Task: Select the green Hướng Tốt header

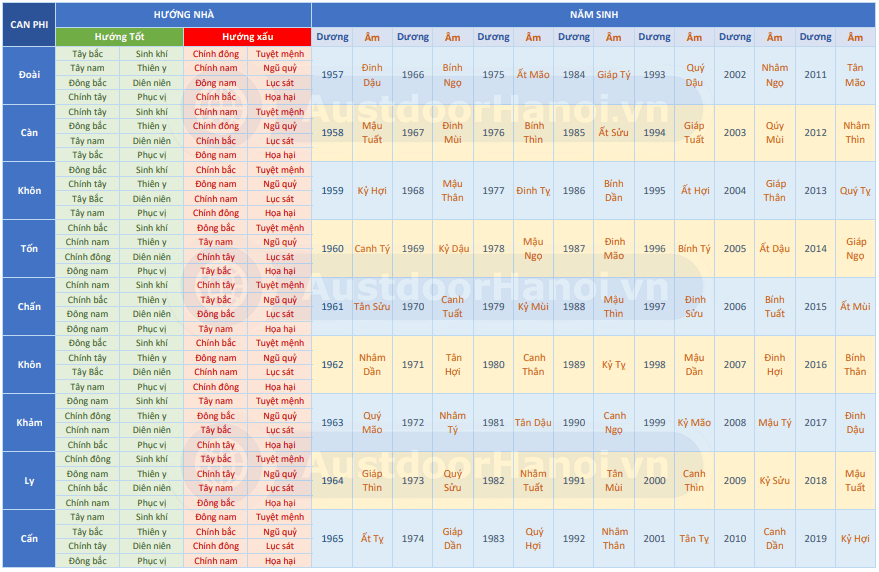Action: pyautogui.click(x=119, y=37)
